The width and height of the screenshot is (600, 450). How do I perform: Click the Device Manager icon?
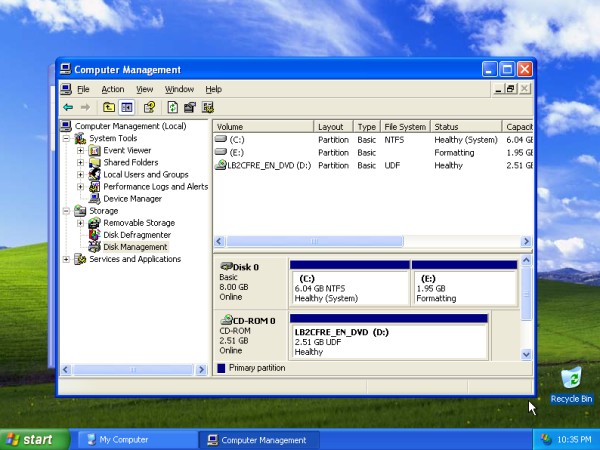(95, 199)
